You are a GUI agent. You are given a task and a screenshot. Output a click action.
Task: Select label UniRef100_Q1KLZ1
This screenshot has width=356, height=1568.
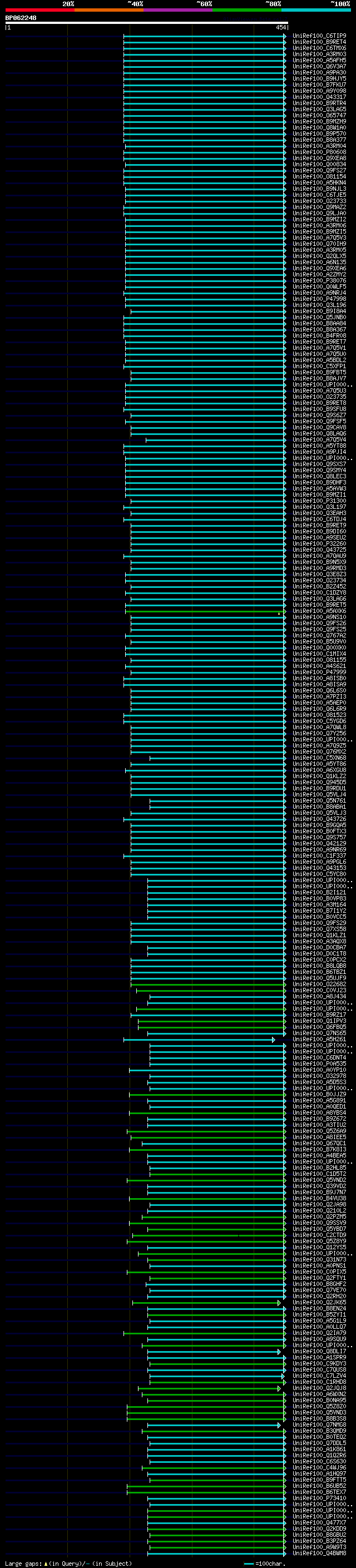[x=319, y=935]
